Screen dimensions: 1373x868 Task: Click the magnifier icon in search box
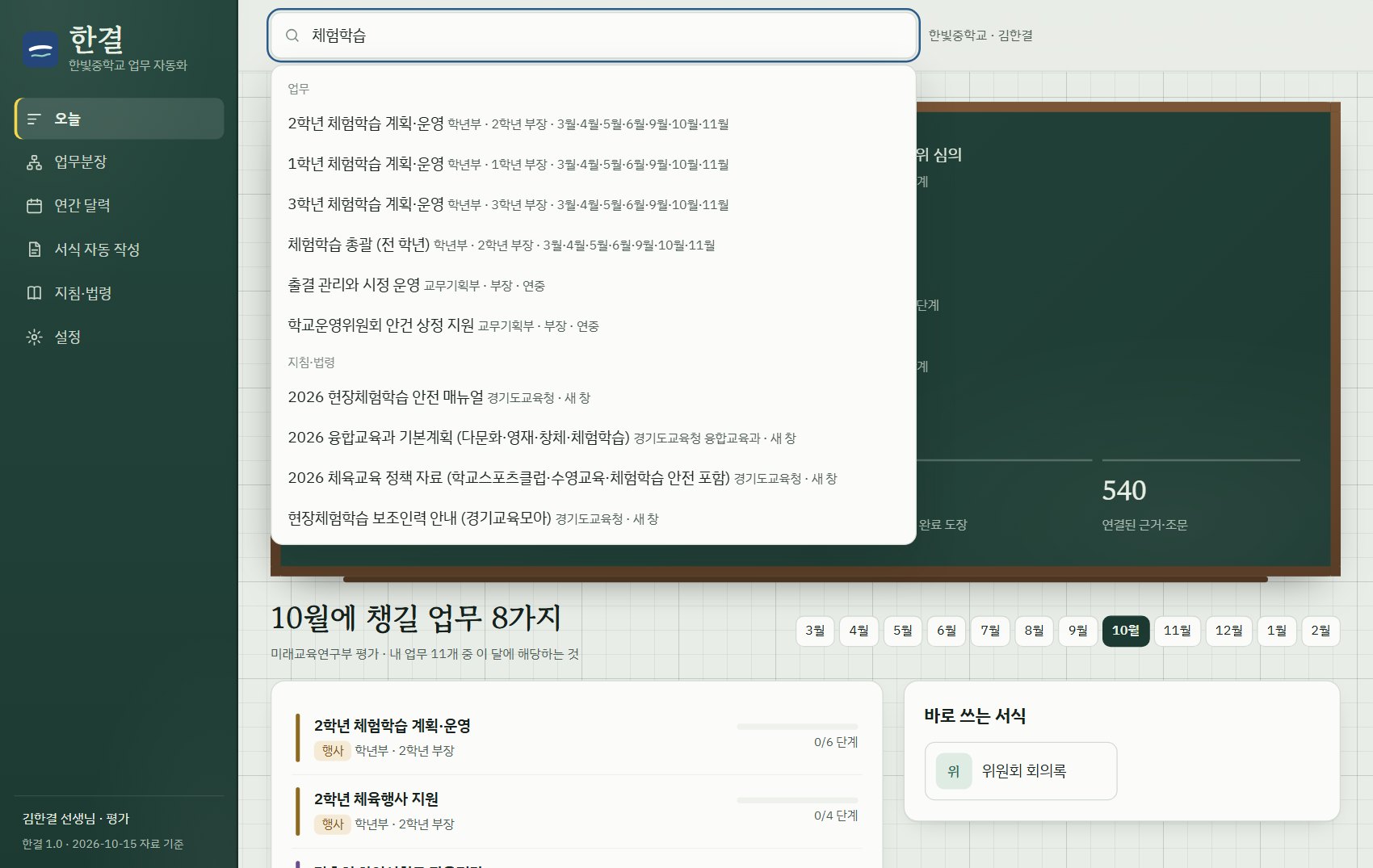point(292,36)
